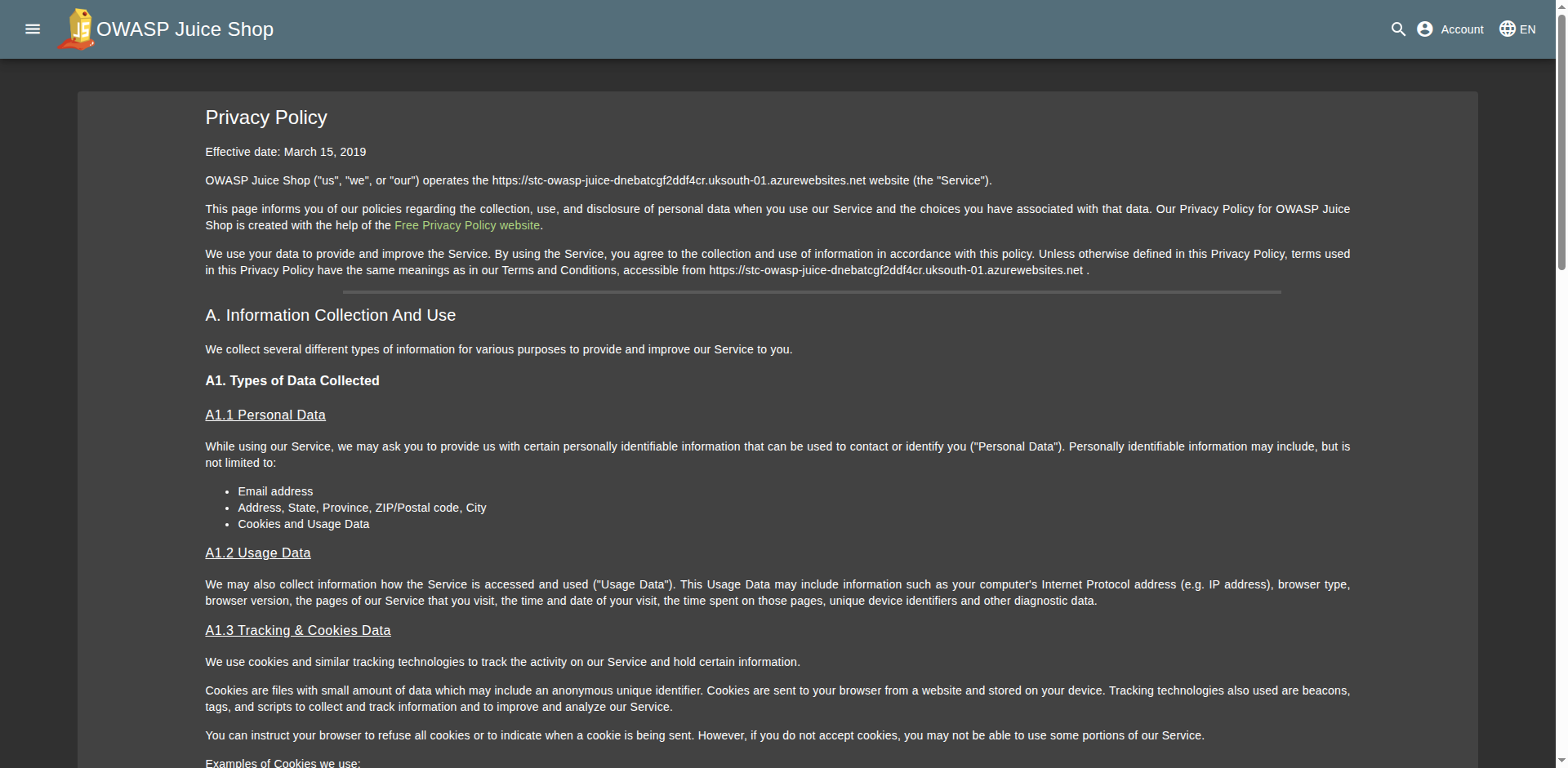Click the A1.1 Personal Data heading
This screenshot has width=1568, height=768.
(265, 415)
